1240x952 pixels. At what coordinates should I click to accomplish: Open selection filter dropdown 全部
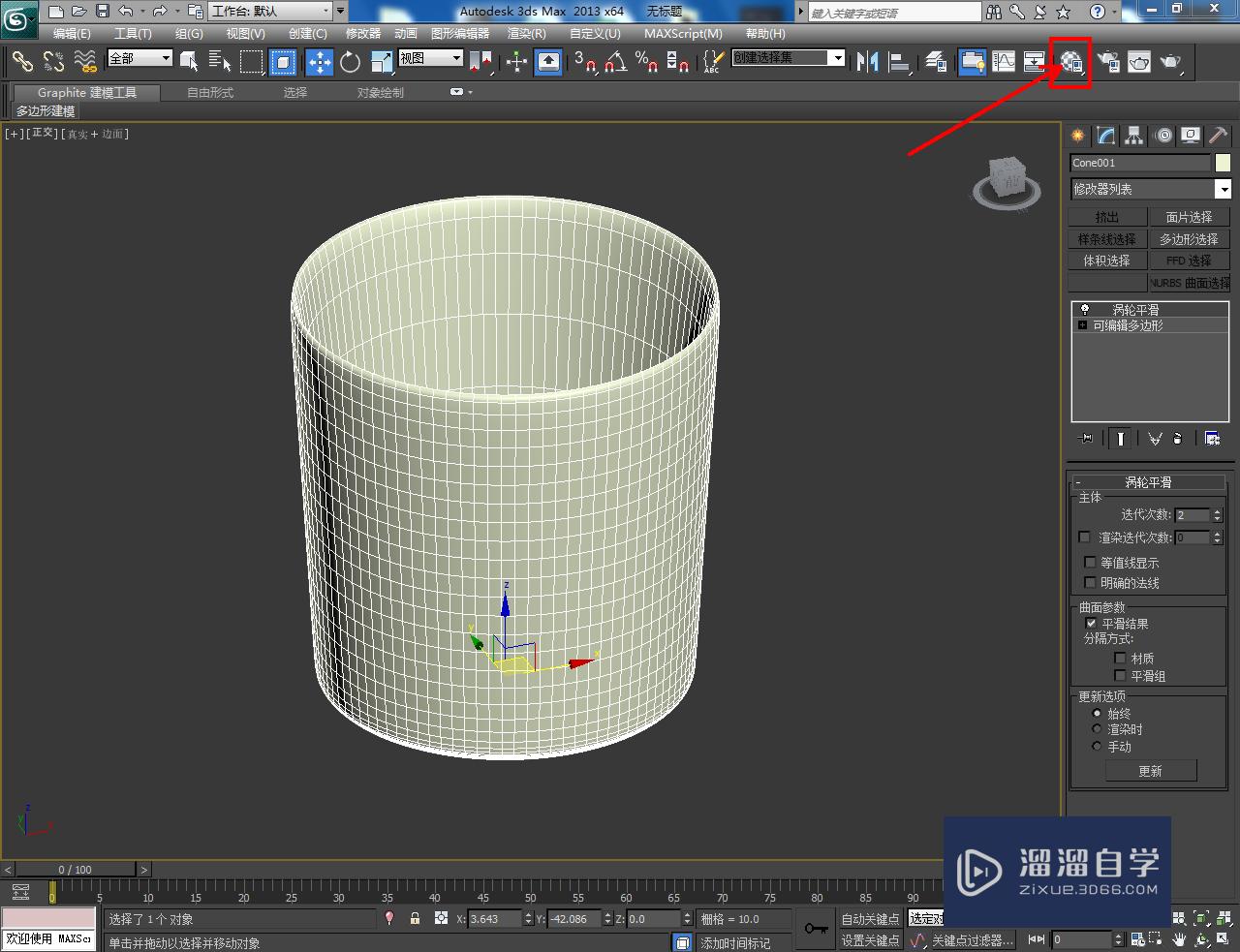click(x=139, y=58)
